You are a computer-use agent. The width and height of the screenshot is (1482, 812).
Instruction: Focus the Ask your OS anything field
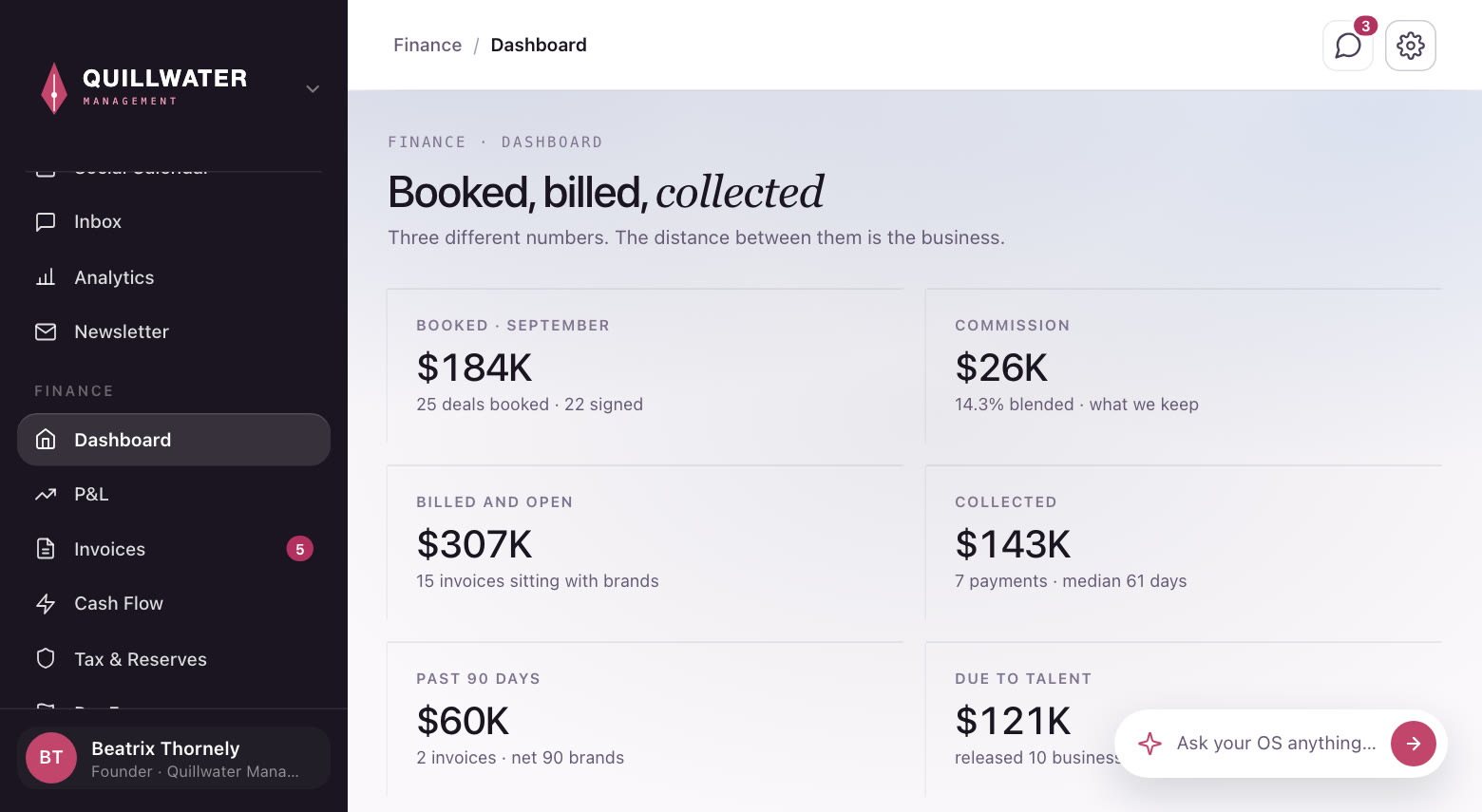point(1276,744)
